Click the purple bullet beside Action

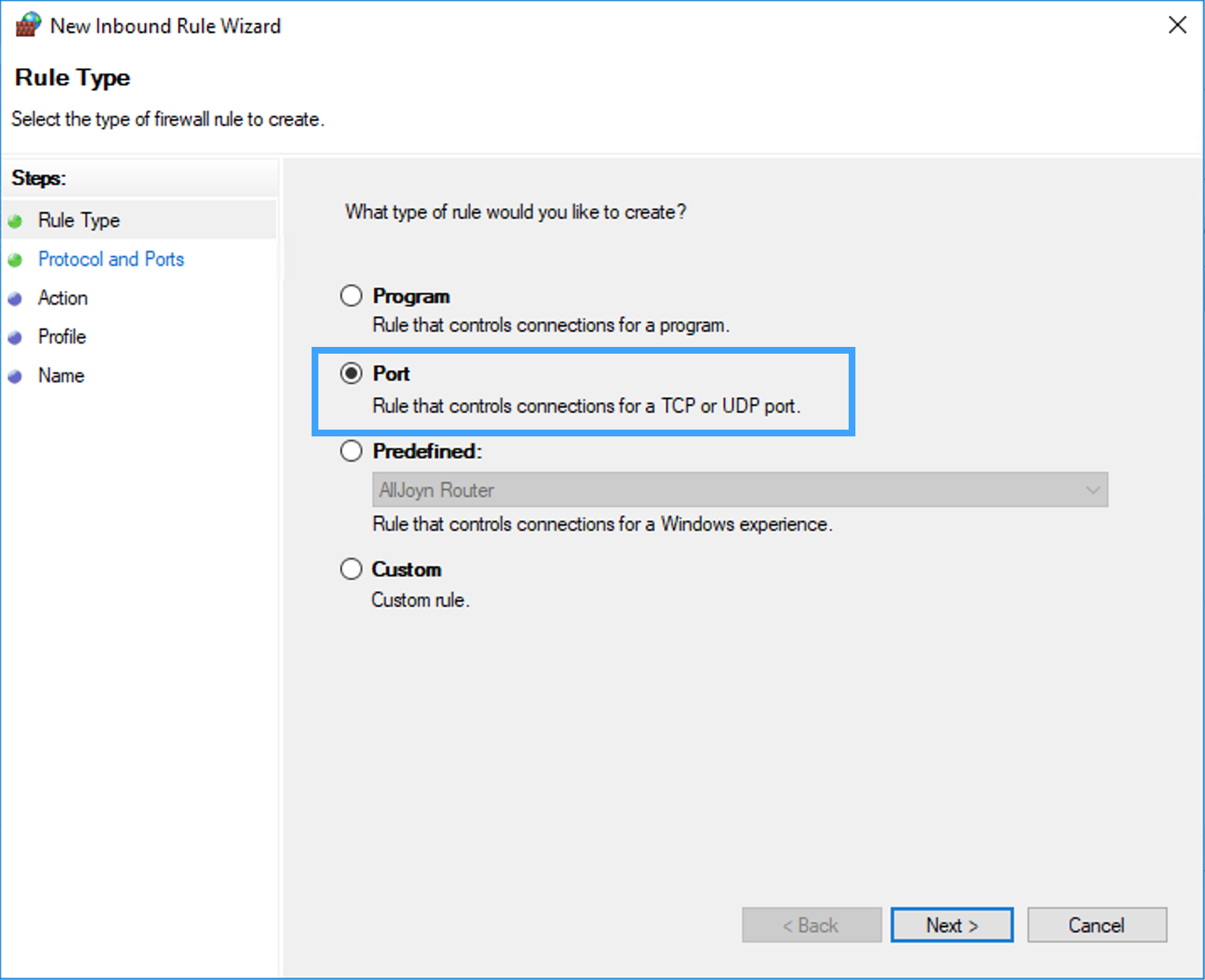[15, 299]
